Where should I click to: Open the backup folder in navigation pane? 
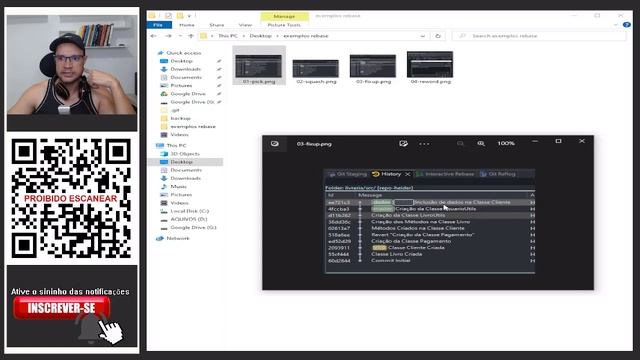180,118
